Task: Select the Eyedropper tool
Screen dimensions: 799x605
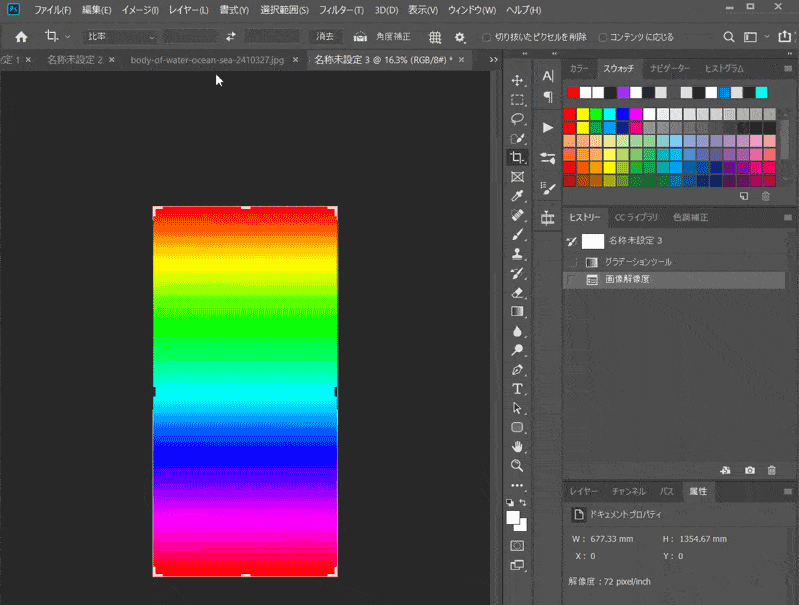Action: click(517, 196)
